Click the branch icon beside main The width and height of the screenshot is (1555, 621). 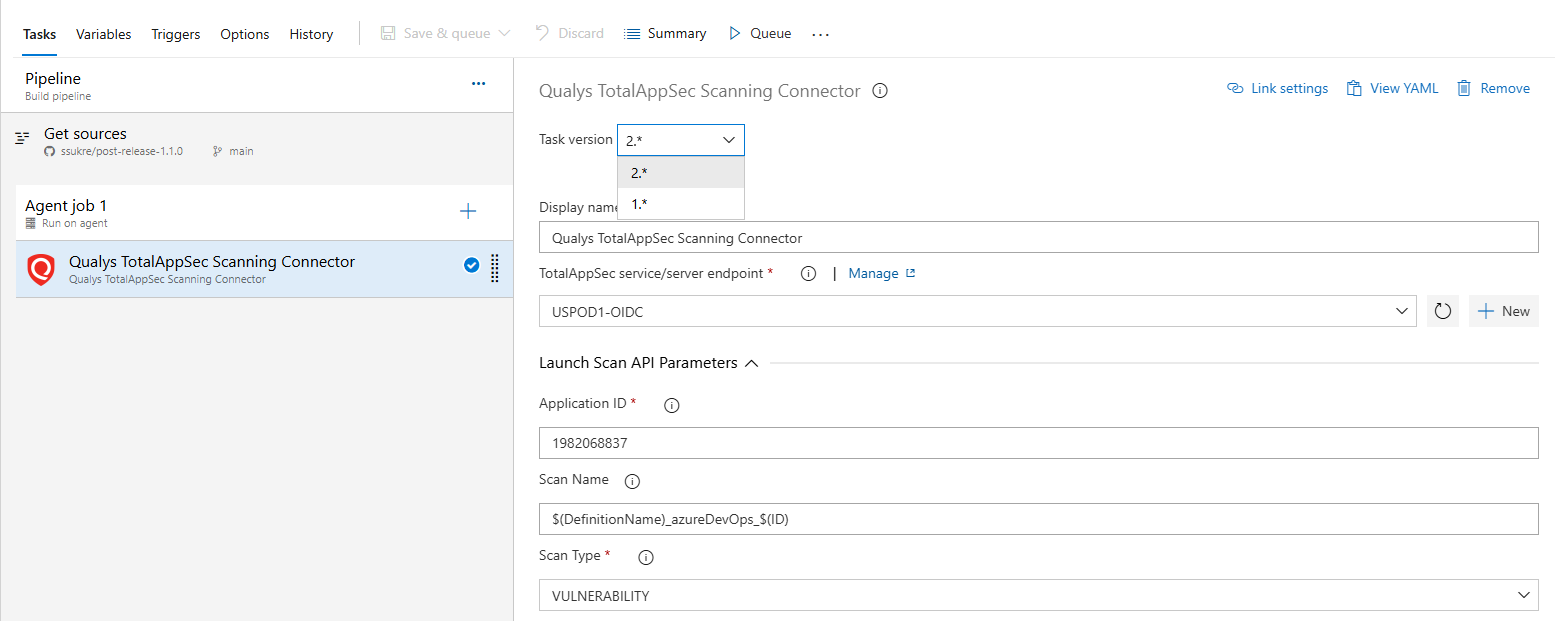click(x=217, y=152)
